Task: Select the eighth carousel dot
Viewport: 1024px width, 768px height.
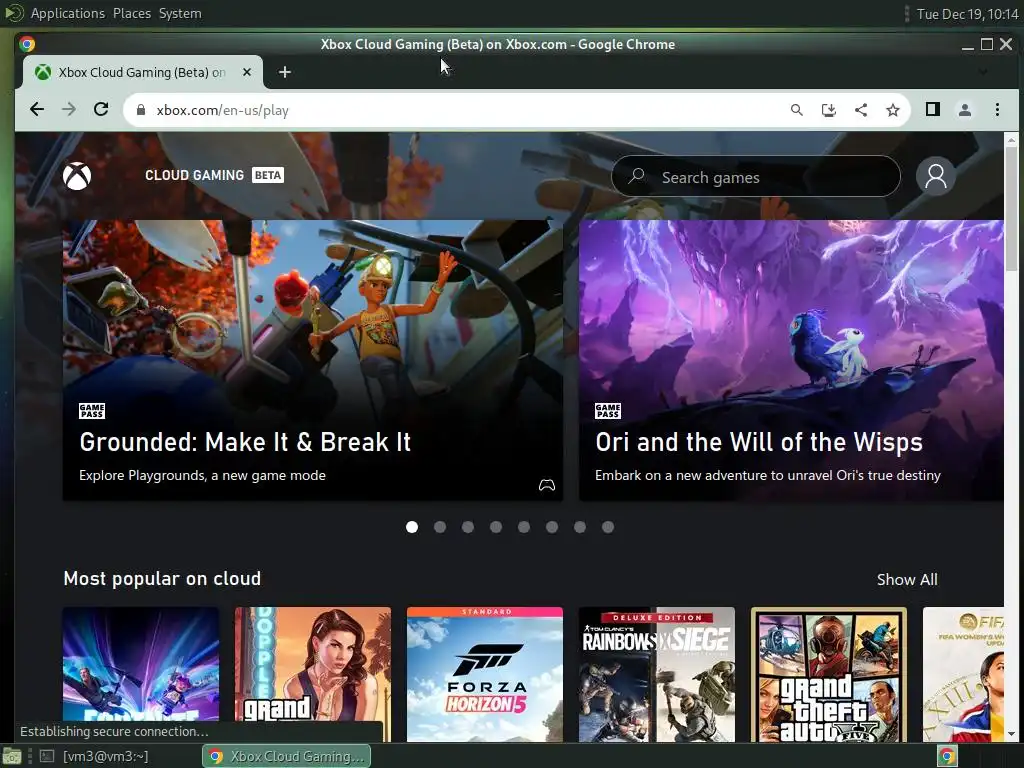Action: (x=608, y=527)
